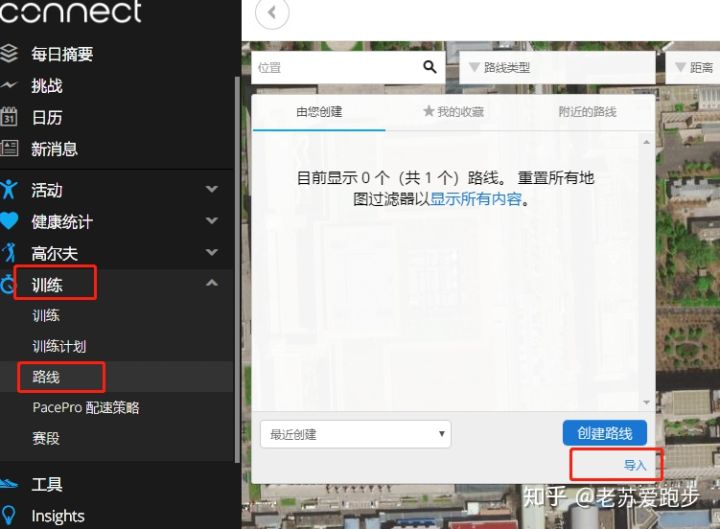The height and width of the screenshot is (529, 720).
Task: Select the 训练计划 submenu item
Action: (x=59, y=346)
